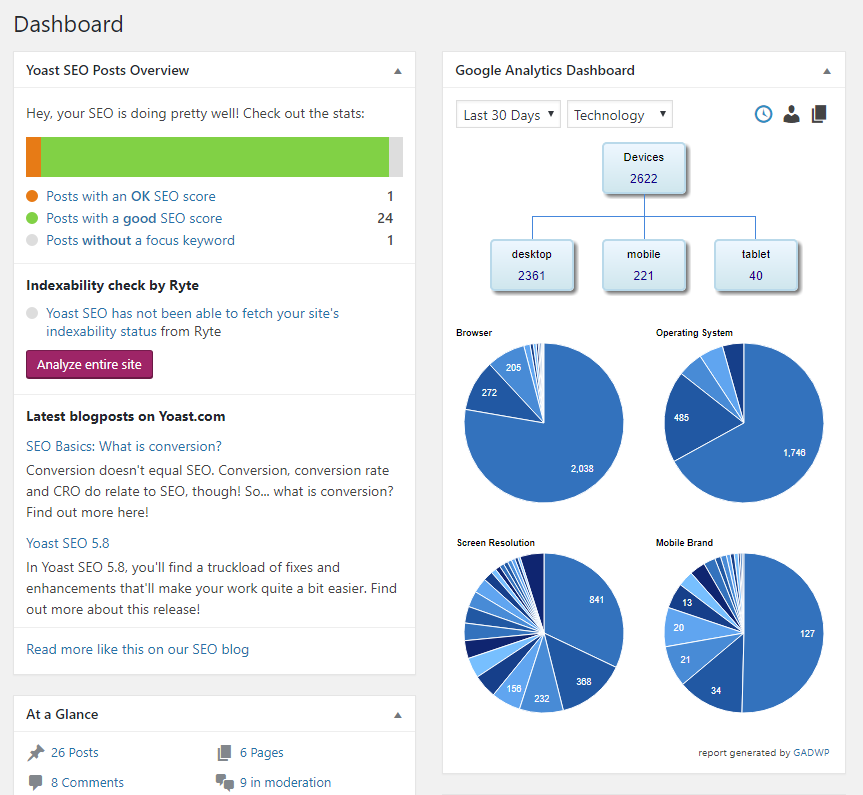Collapse the Yoast SEO Posts Overview widget
The image size is (863, 795).
[398, 71]
